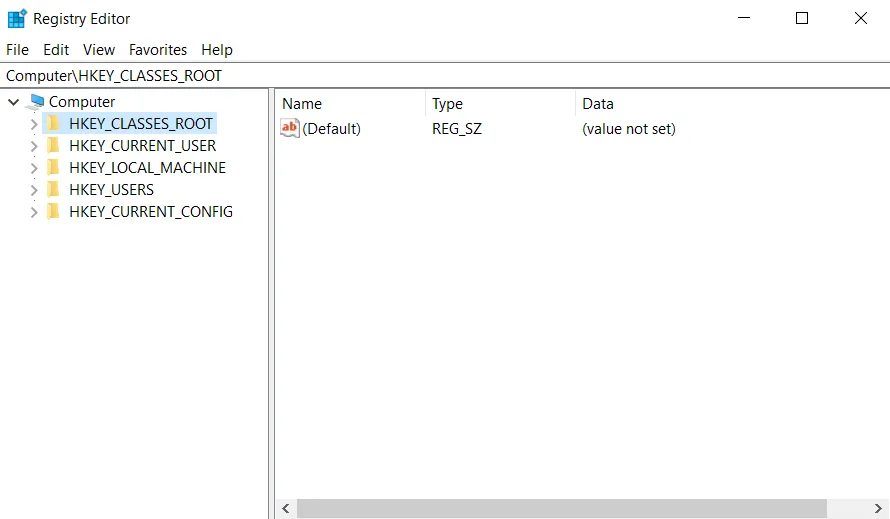Click the horizontal scrollbar right arrow
Screen dimensions: 890x519
pyautogui.click(x=878, y=508)
